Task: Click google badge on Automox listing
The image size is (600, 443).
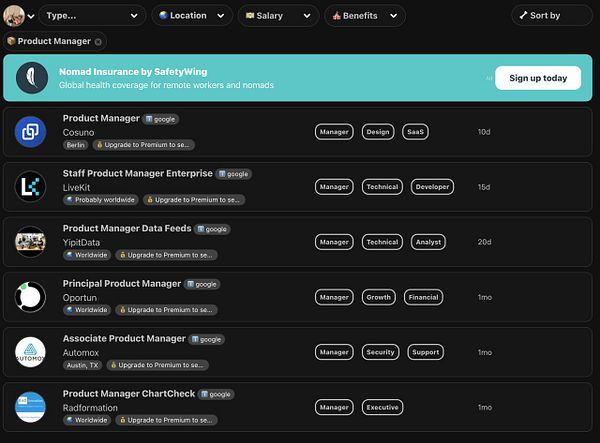Action: coord(207,339)
